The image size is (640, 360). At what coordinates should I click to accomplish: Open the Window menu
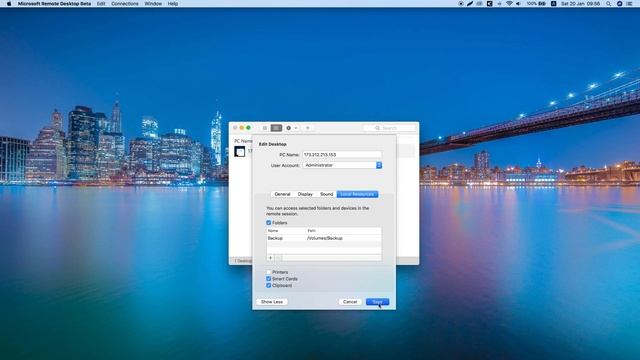click(153, 4)
